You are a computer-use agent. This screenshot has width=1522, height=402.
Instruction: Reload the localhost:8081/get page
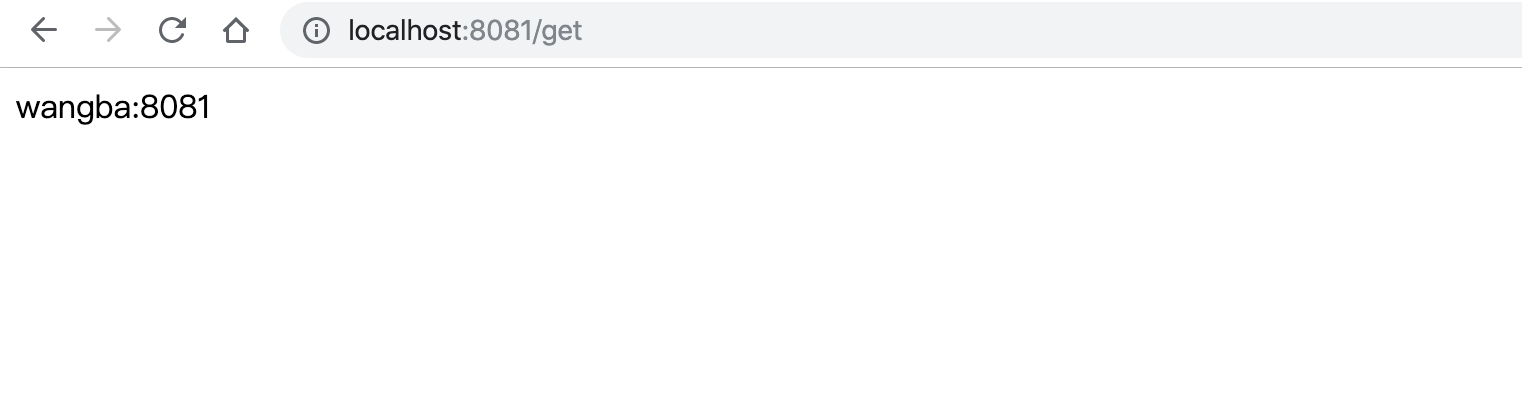click(x=172, y=31)
